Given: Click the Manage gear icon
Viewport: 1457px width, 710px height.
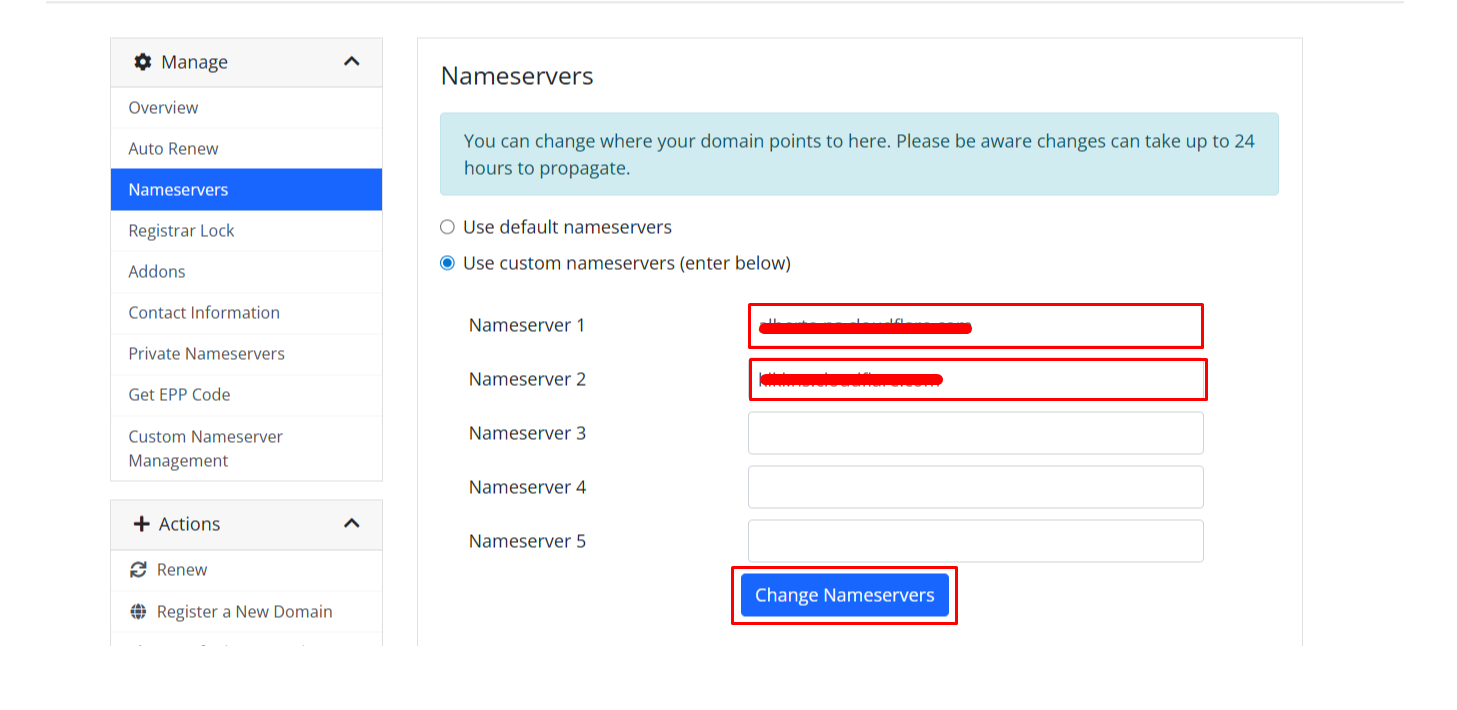Looking at the screenshot, I should coord(143,62).
